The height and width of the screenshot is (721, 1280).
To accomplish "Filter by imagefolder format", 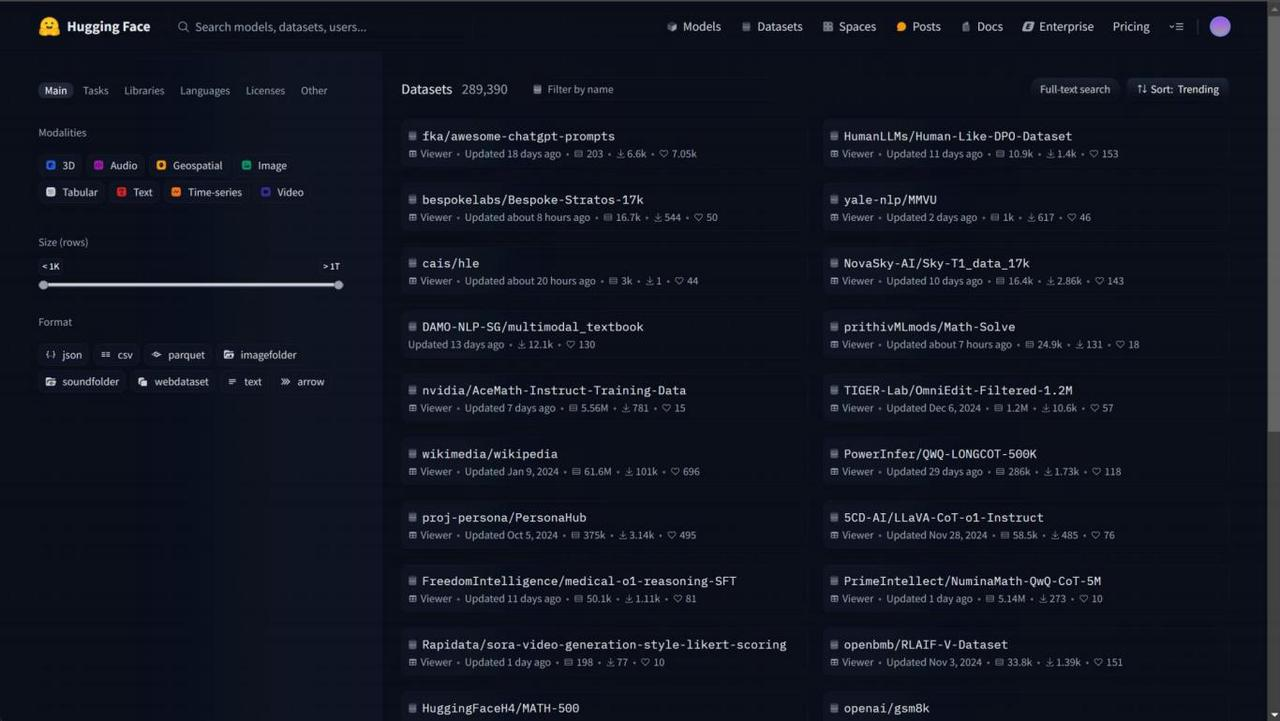I will pyautogui.click(x=260, y=355).
